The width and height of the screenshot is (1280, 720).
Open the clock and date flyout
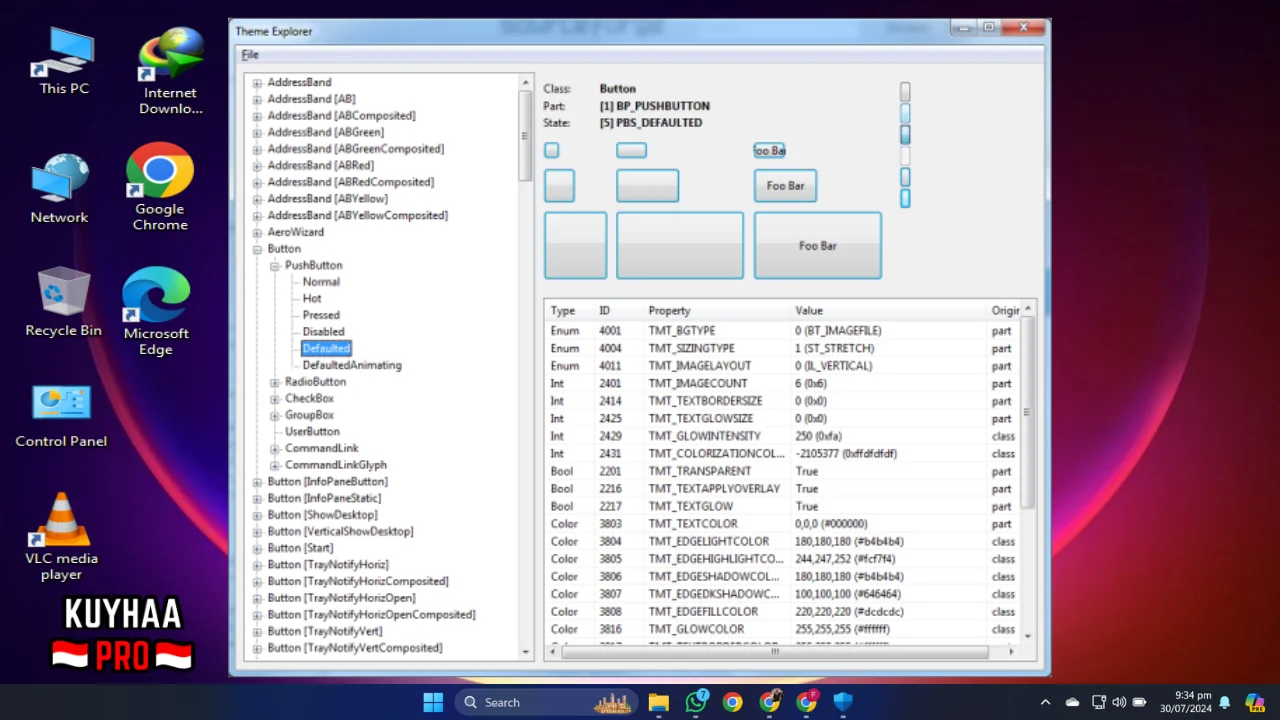[1185, 702]
